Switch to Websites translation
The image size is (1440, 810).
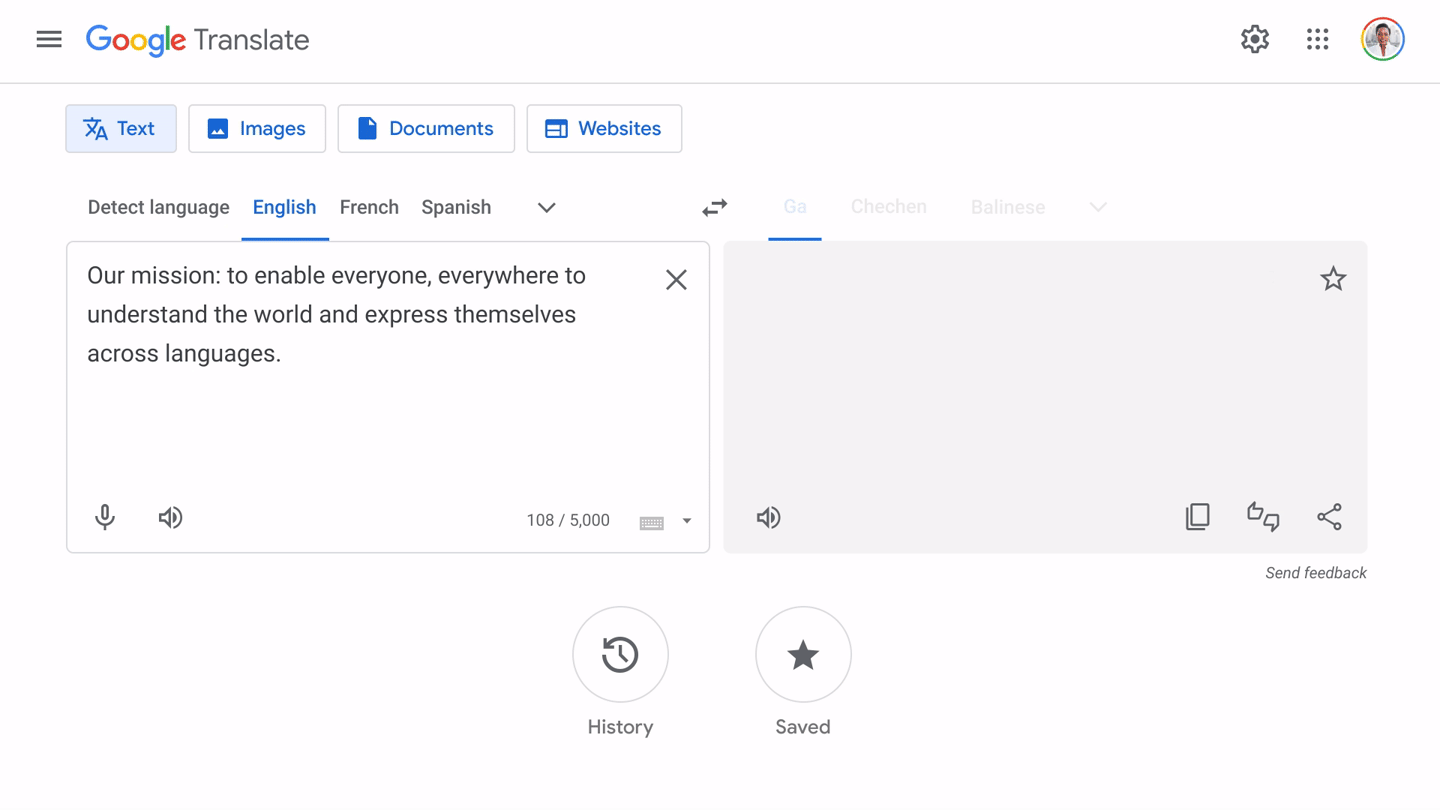tap(604, 128)
